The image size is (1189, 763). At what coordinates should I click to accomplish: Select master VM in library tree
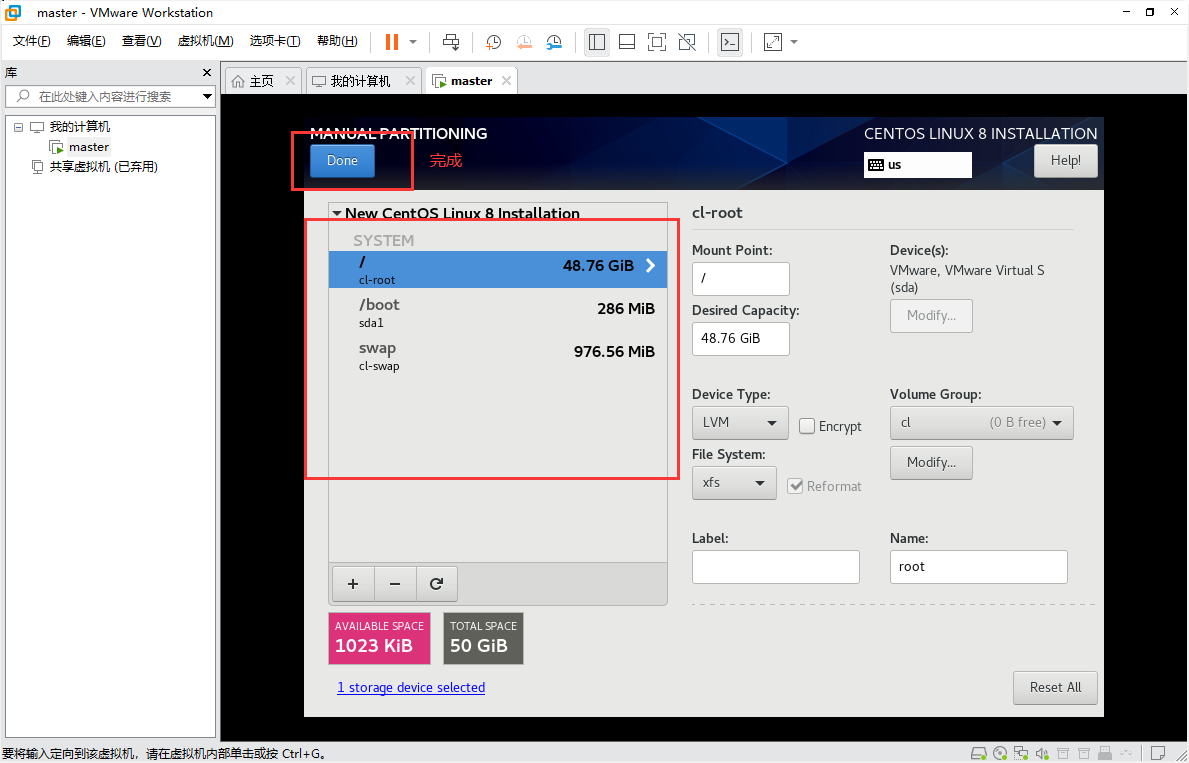pyautogui.click(x=80, y=147)
